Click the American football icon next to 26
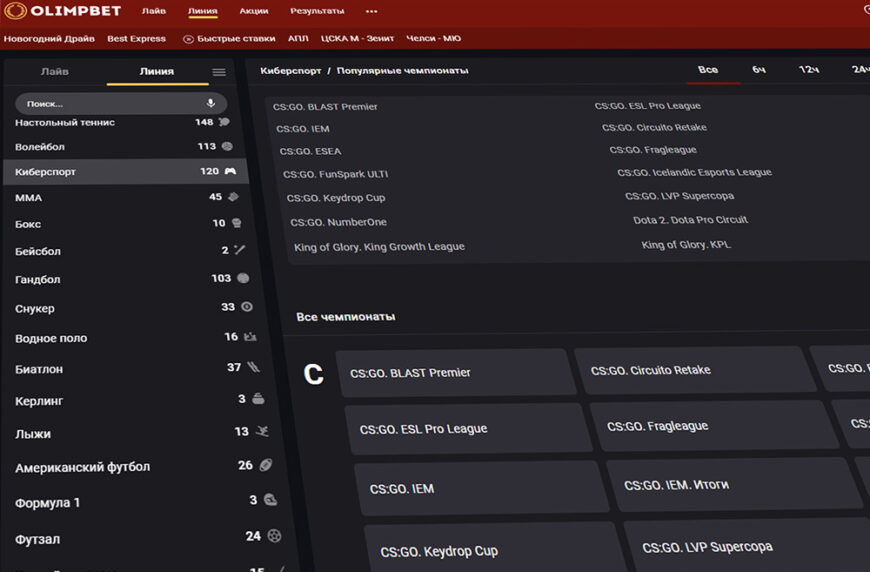The image size is (870, 572). [266, 465]
